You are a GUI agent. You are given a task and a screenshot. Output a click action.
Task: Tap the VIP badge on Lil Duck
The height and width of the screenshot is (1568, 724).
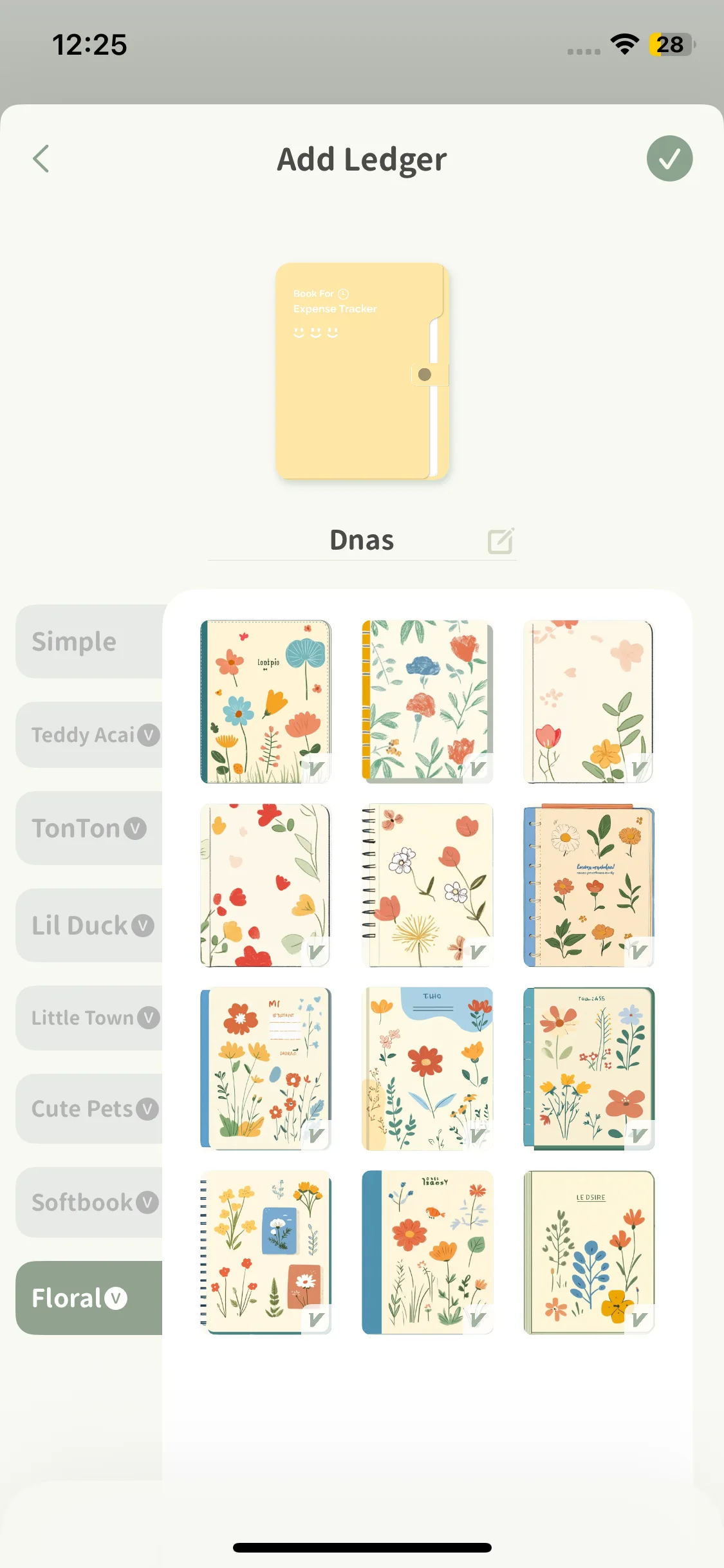[x=143, y=926]
